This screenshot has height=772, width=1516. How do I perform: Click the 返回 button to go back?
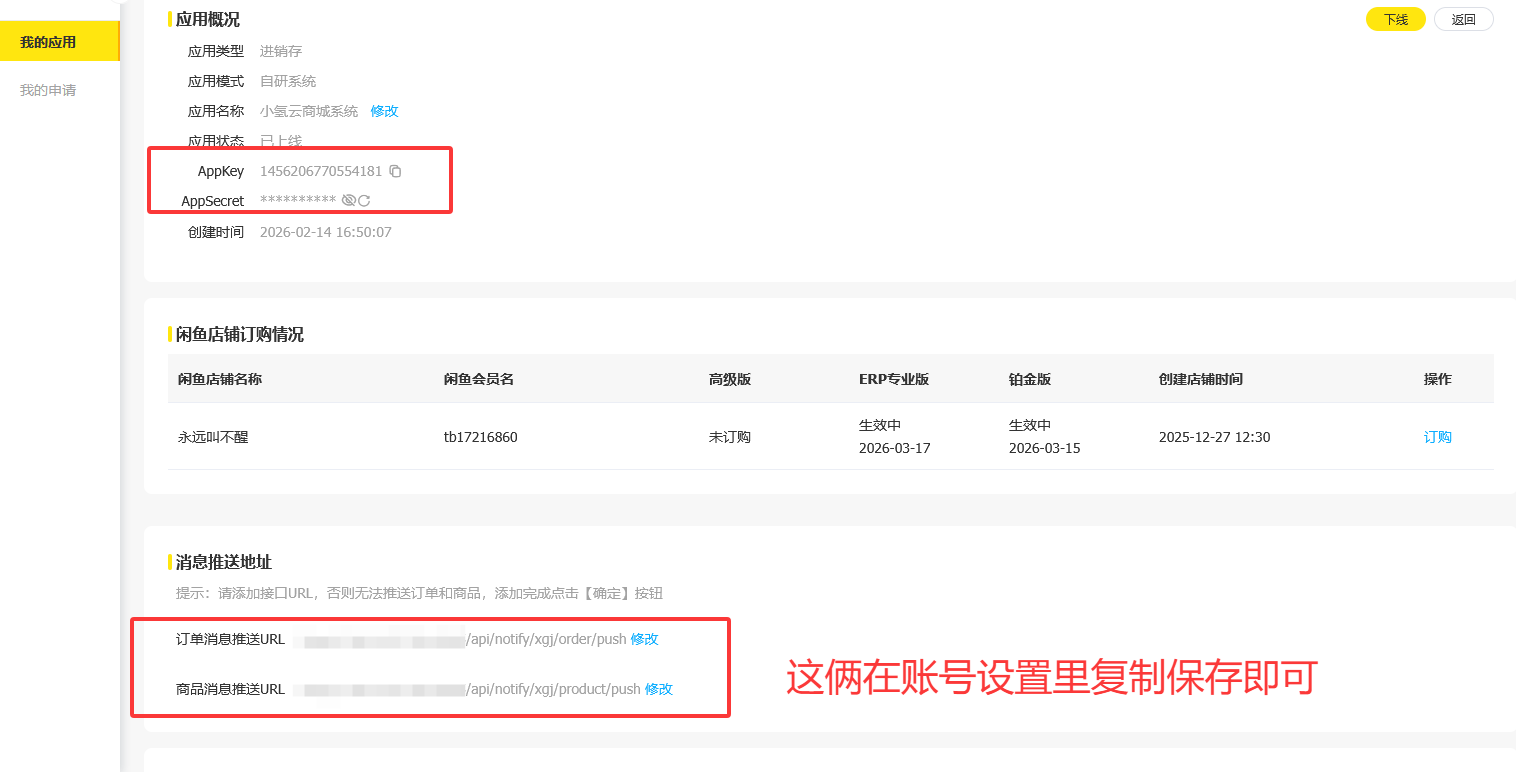1463,19
